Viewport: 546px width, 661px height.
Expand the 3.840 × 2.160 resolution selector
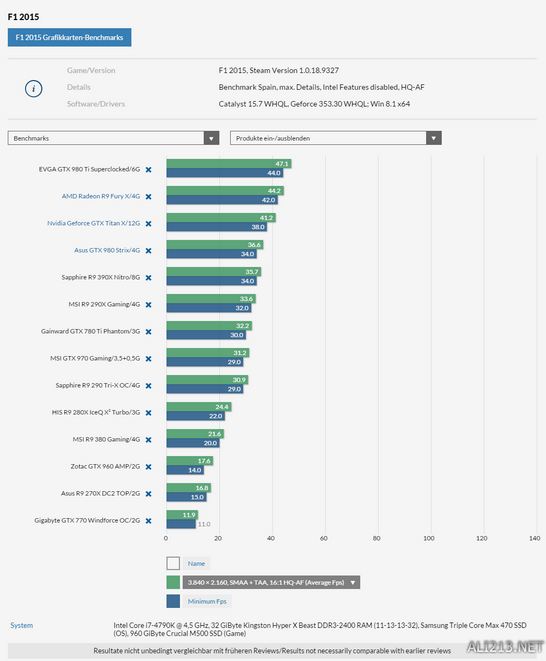[x=271, y=582]
